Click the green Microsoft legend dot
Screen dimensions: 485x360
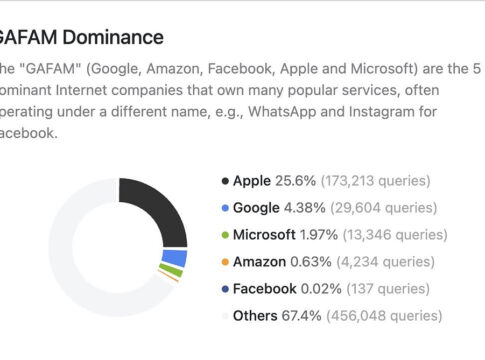coord(225,235)
